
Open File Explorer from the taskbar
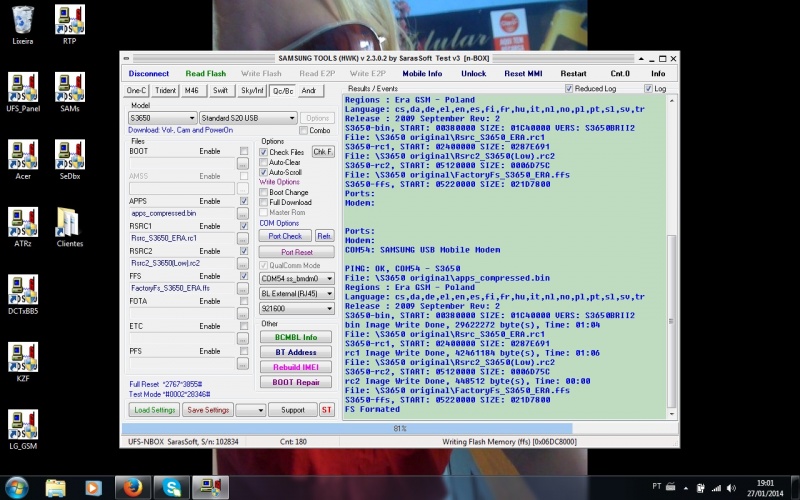coord(55,488)
